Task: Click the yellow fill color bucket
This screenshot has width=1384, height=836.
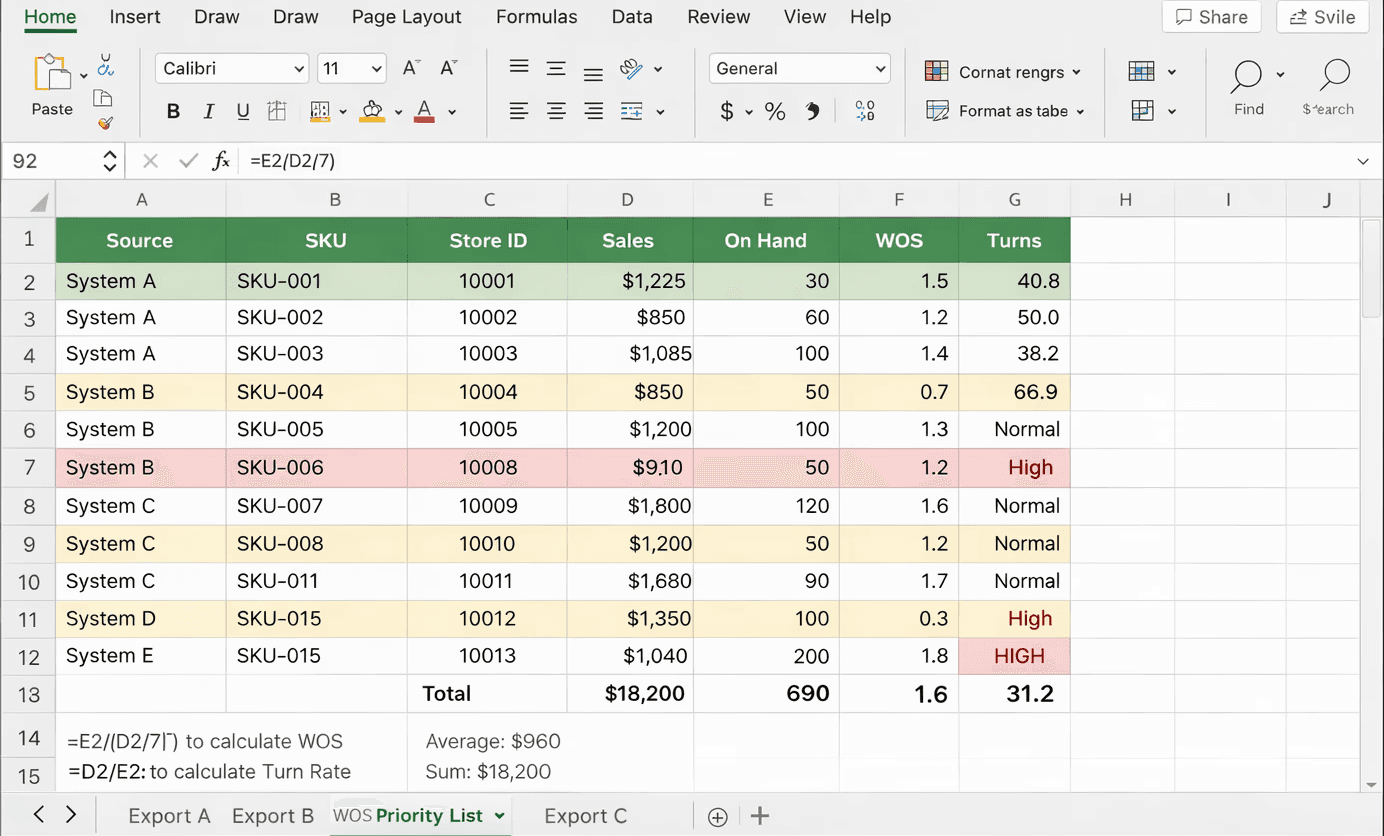Action: point(372,111)
